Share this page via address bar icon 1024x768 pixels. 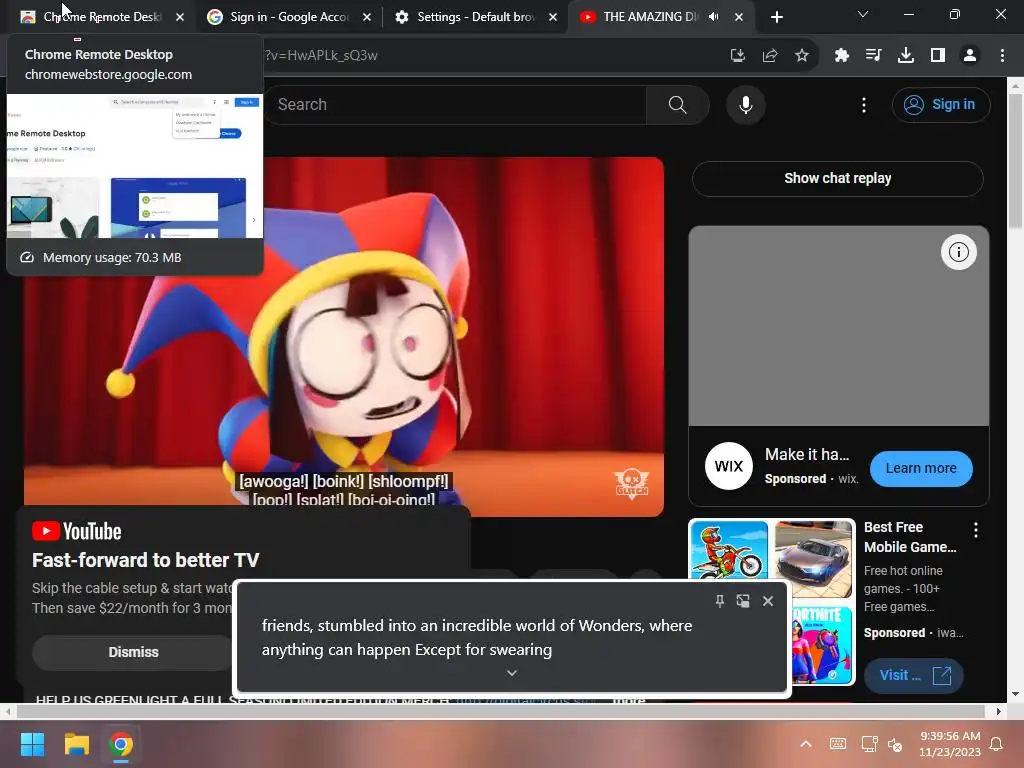(770, 56)
